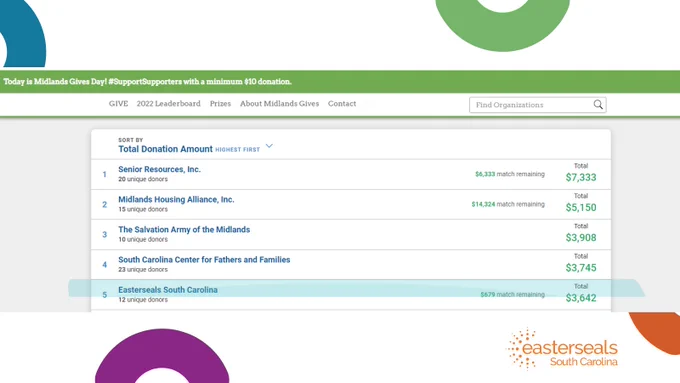Open the 2022 Leaderboard page
The height and width of the screenshot is (383, 680).
coord(169,104)
